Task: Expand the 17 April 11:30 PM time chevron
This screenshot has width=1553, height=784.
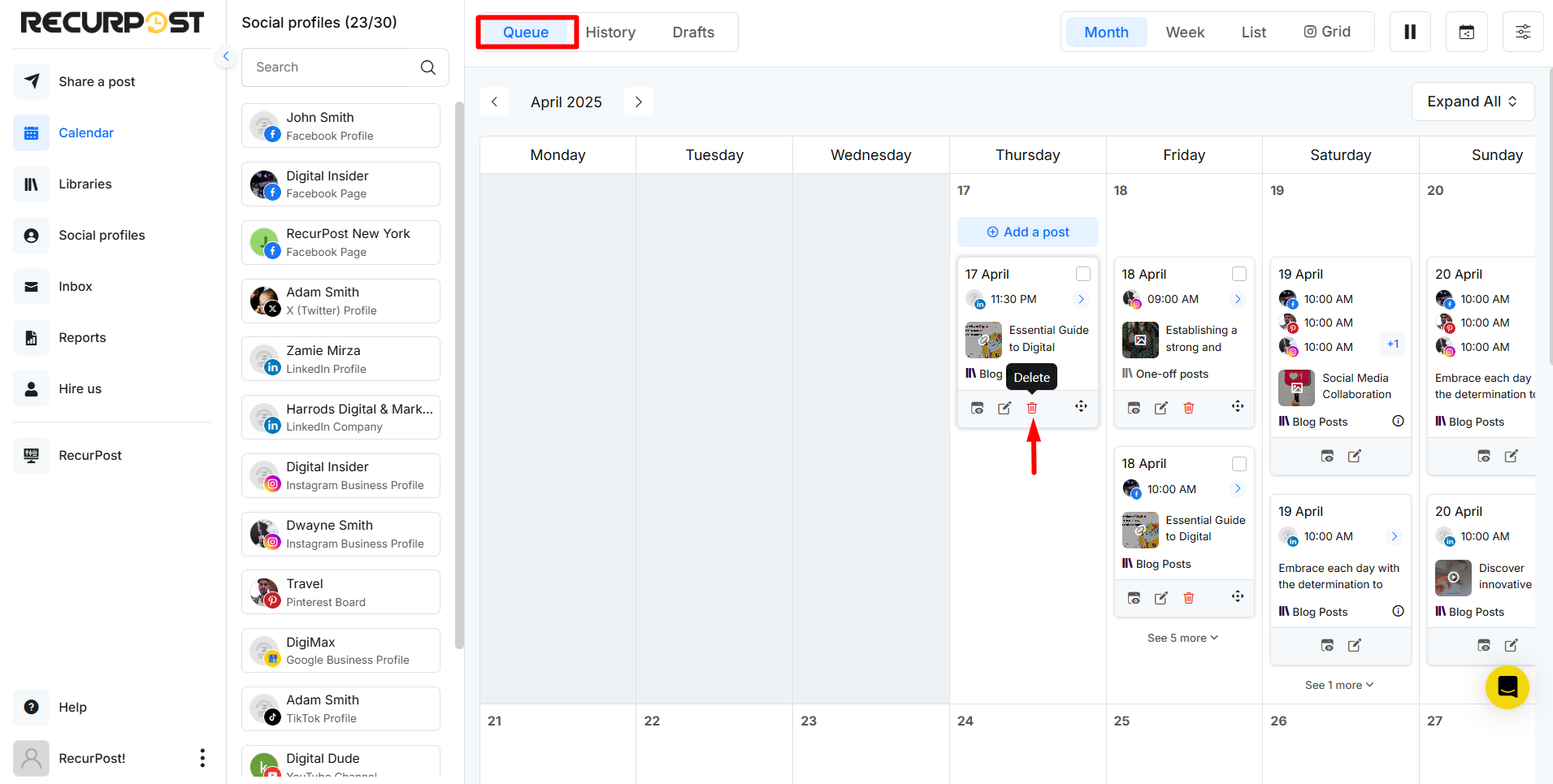Action: (x=1081, y=299)
